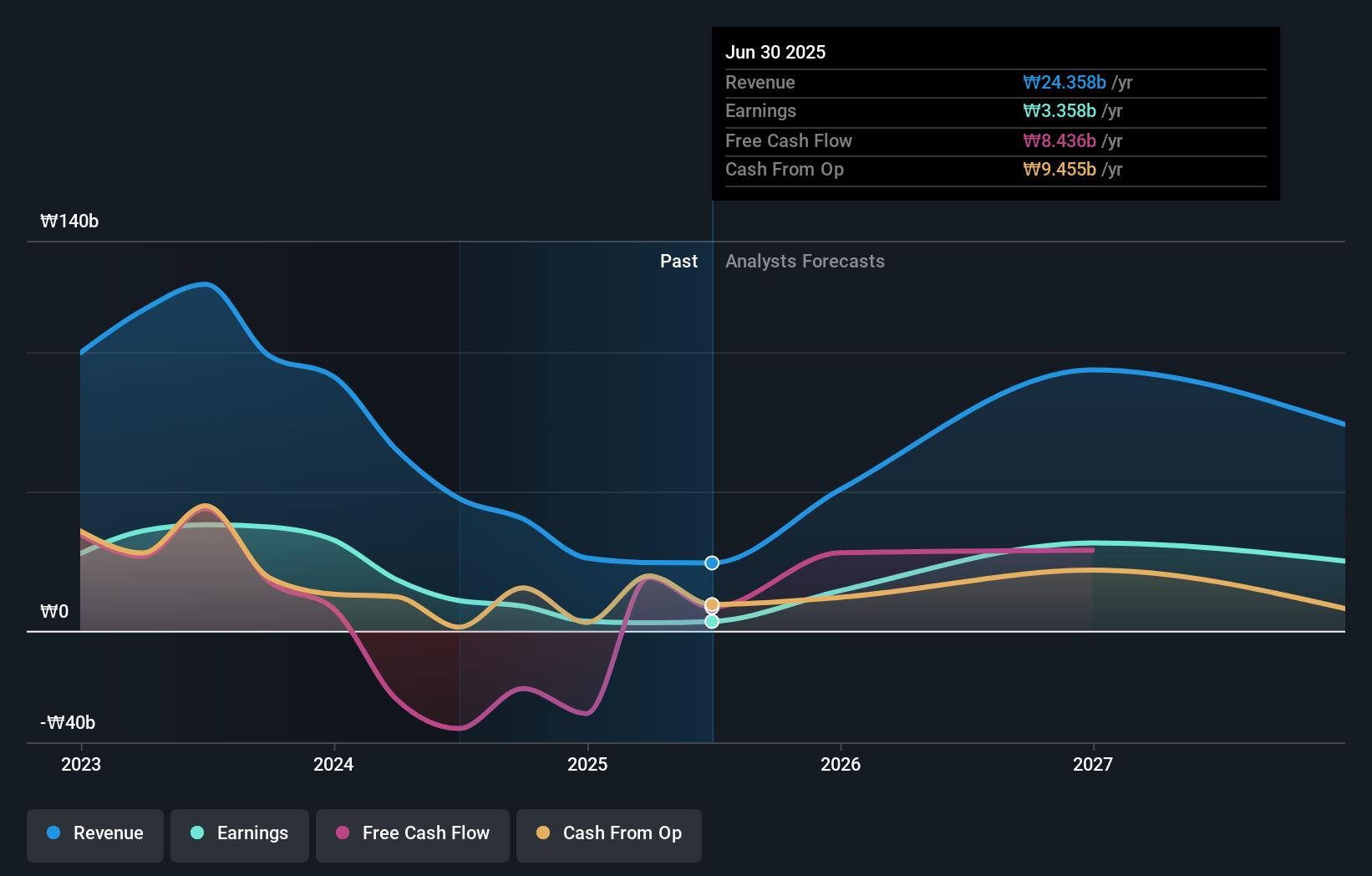
Task: Toggle the Revenue series via its legend item
Action: tap(94, 834)
